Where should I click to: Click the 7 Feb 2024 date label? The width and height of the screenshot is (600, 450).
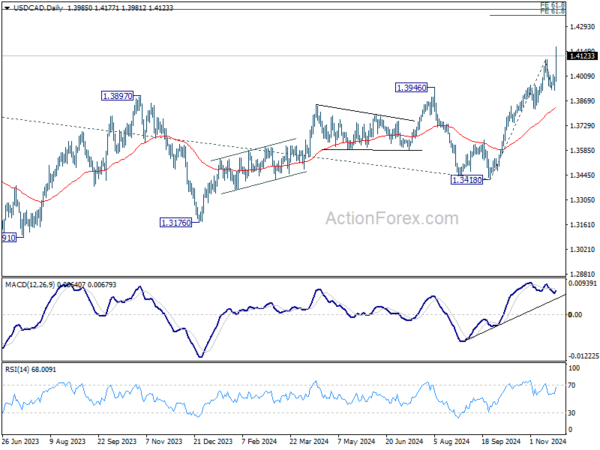click(259, 442)
